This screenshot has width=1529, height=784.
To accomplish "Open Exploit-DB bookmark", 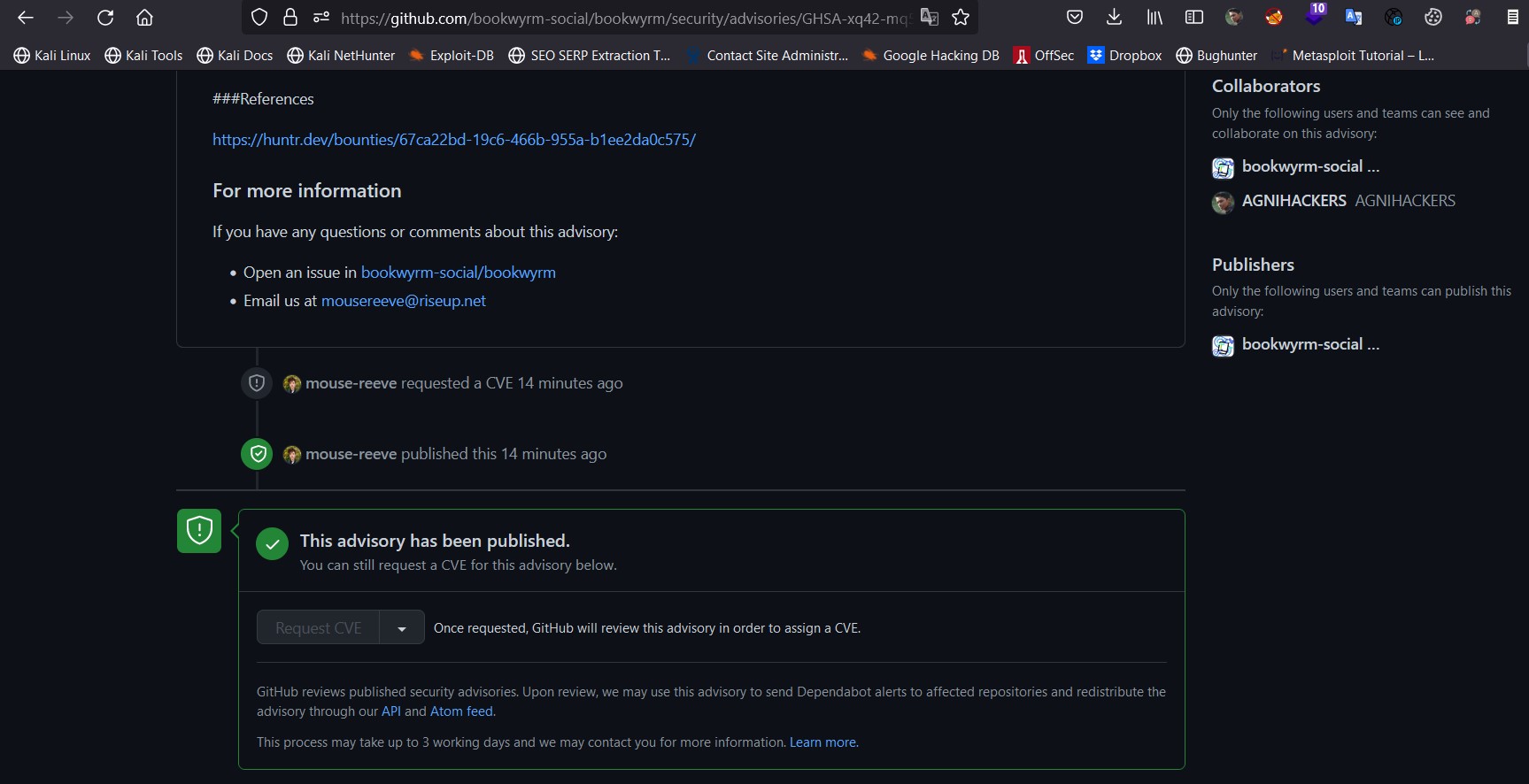I will [x=452, y=56].
